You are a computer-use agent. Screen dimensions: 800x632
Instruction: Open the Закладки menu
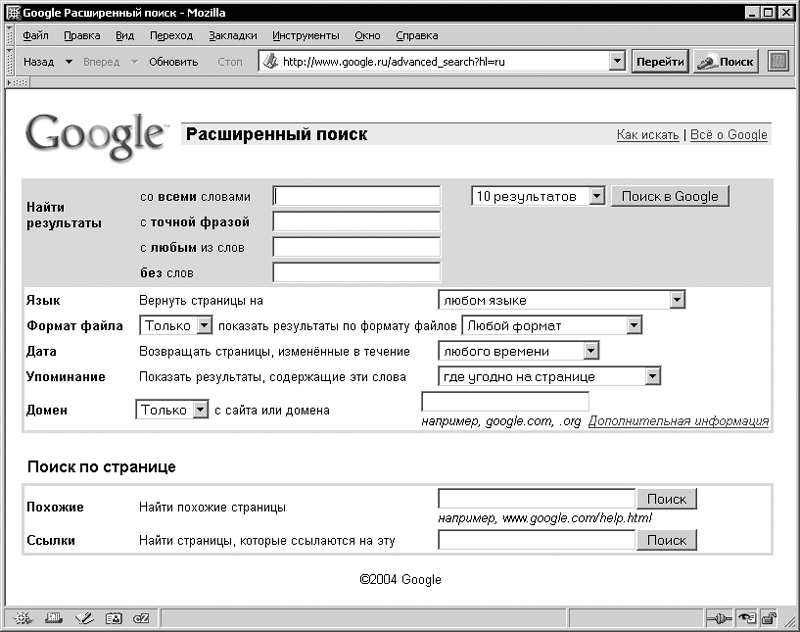[233, 35]
